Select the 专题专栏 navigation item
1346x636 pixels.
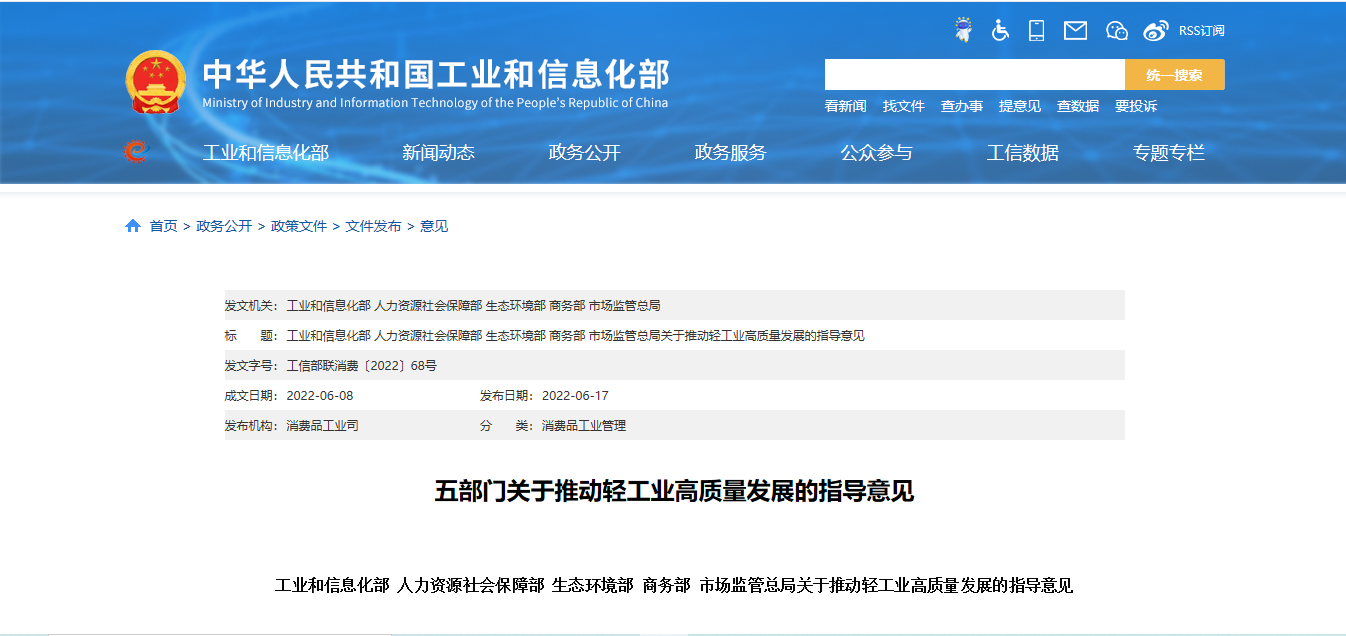[x=1170, y=153]
